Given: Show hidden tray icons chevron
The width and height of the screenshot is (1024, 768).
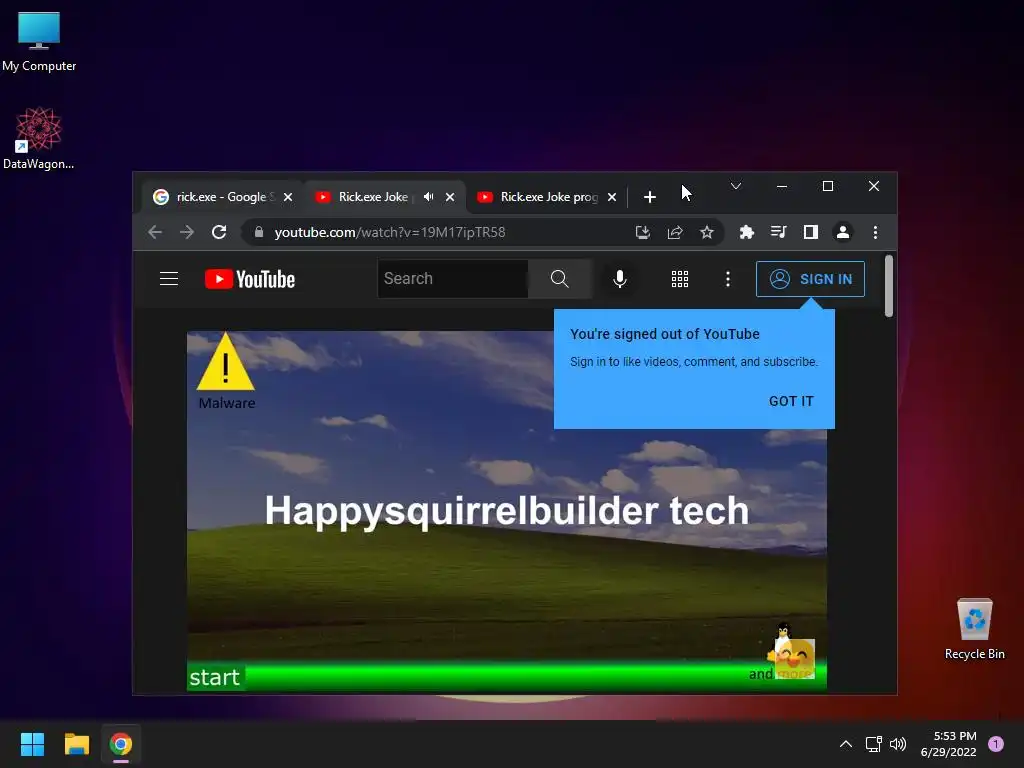Looking at the screenshot, I should click(x=845, y=744).
